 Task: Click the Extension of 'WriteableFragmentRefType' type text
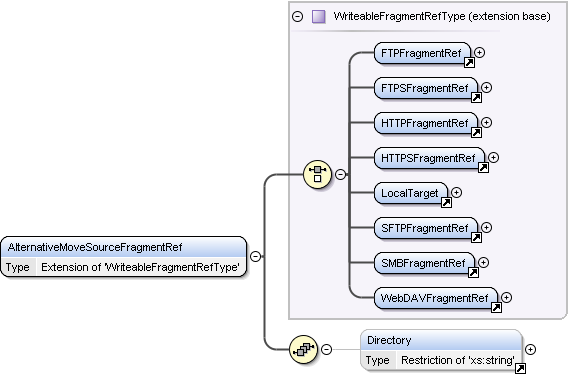(140, 267)
